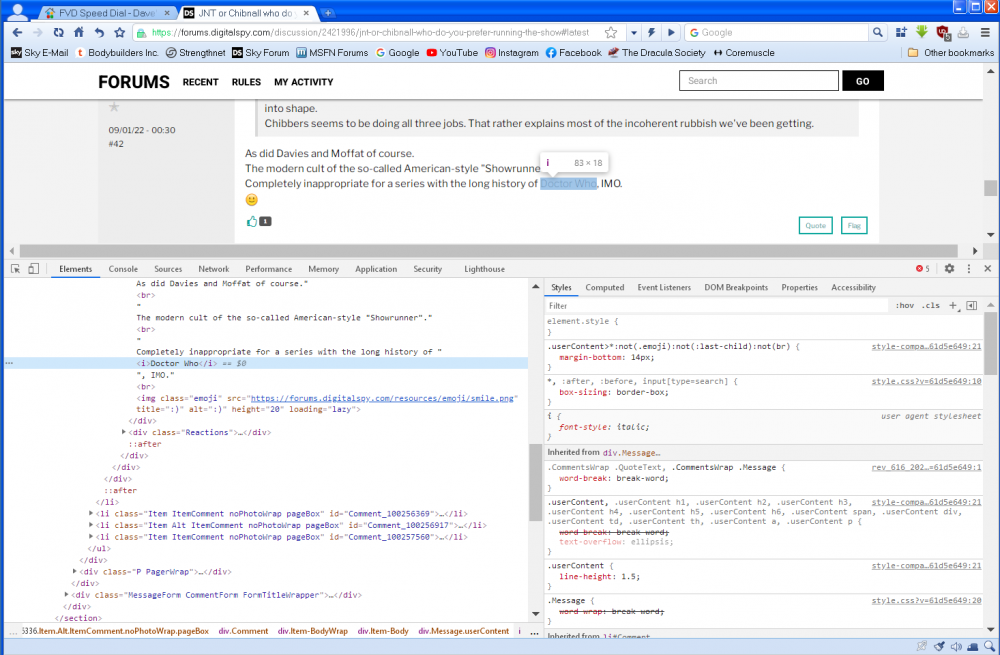Click the GO search button
The image size is (1000, 655).
coord(862,81)
